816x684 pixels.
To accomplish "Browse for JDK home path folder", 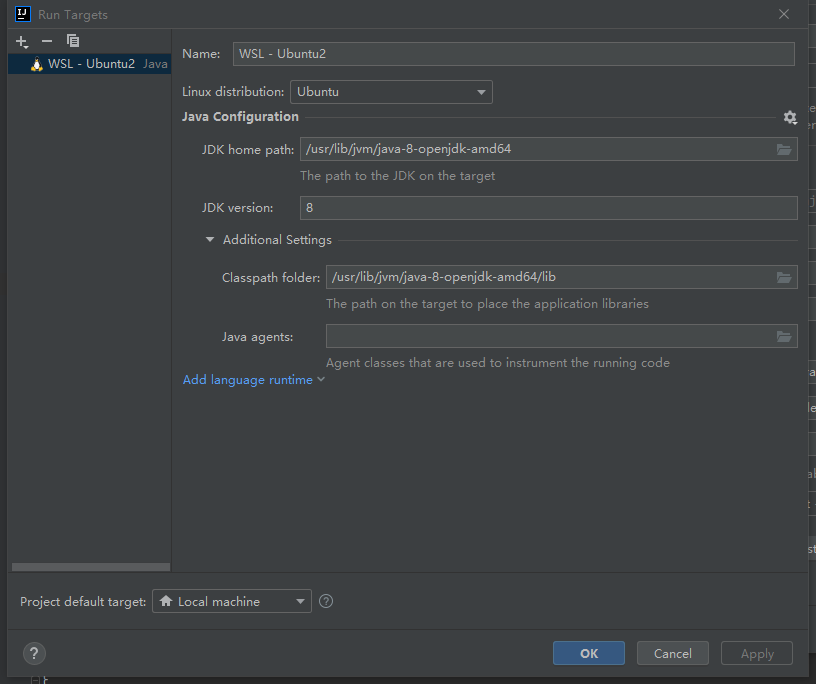I will (x=784, y=150).
